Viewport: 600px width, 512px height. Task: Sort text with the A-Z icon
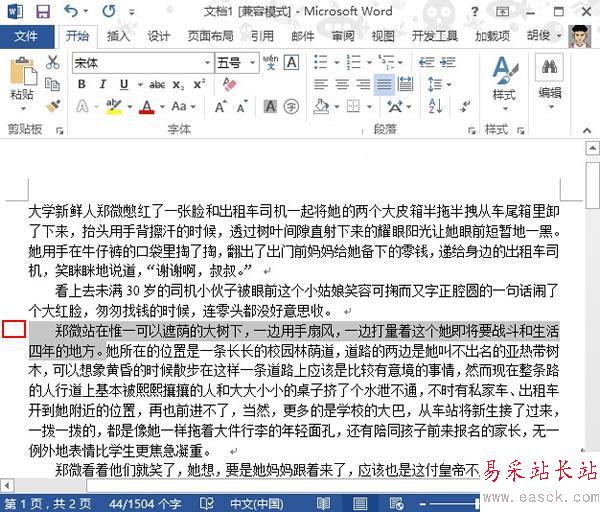pos(435,106)
